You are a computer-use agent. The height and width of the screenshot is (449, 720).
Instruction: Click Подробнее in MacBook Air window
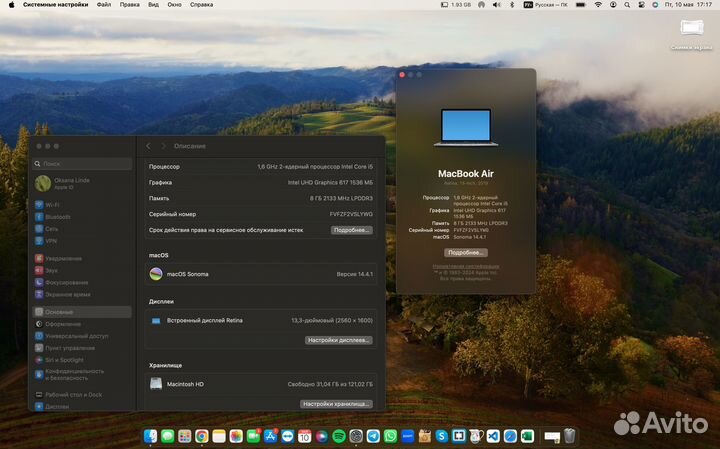[x=466, y=253]
